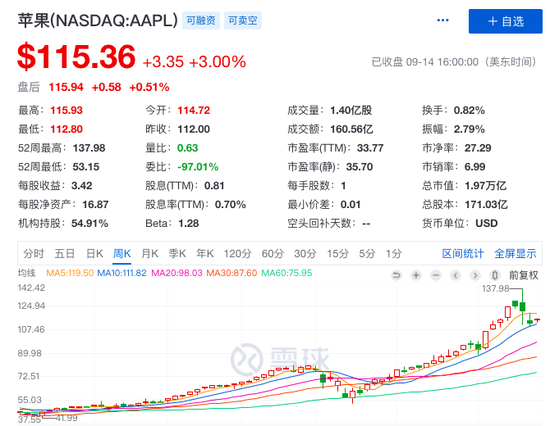Click the 量比 value 0.63

[x=187, y=148]
